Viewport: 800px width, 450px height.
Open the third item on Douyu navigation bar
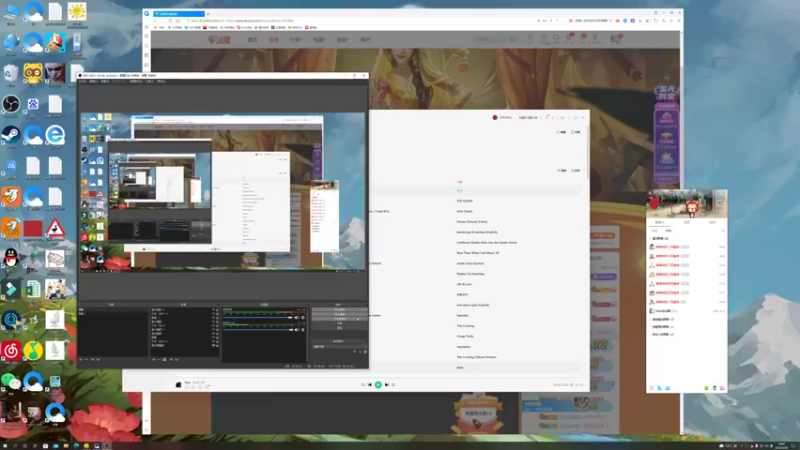pyautogui.click(x=295, y=40)
